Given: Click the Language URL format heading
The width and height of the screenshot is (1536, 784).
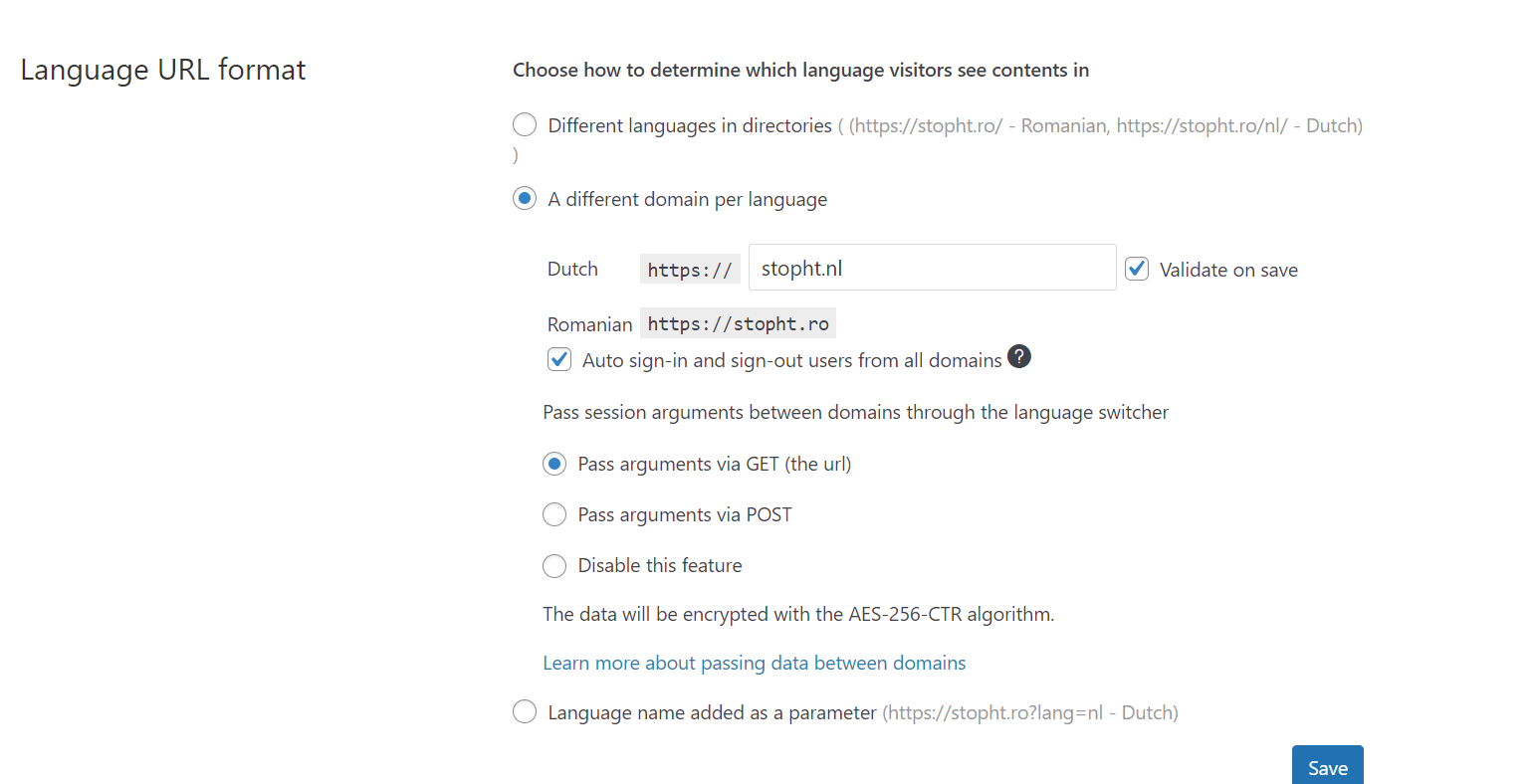Looking at the screenshot, I should coord(163,70).
